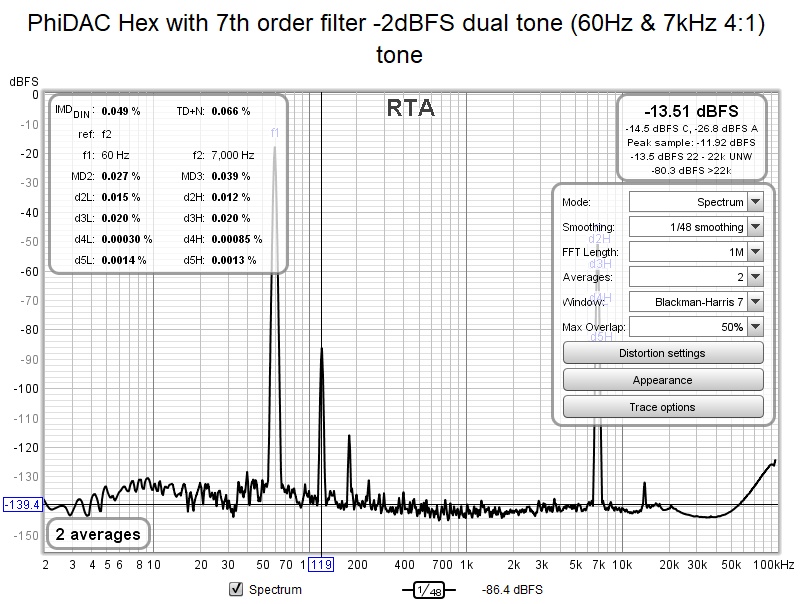Open the Window dropdown arrow
The height and width of the screenshot is (604, 800).
[756, 301]
